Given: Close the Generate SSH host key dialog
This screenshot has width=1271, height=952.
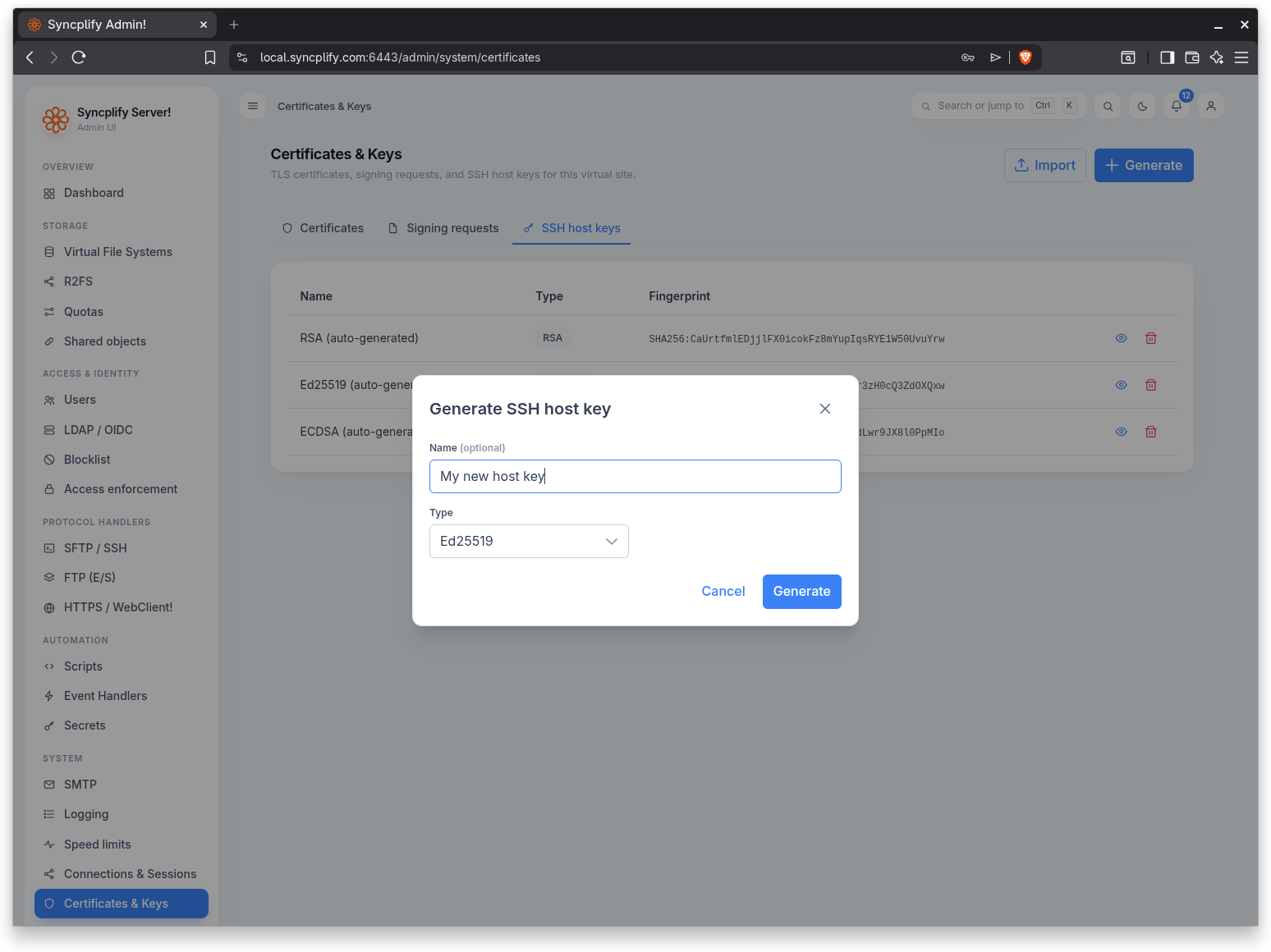Looking at the screenshot, I should (825, 409).
